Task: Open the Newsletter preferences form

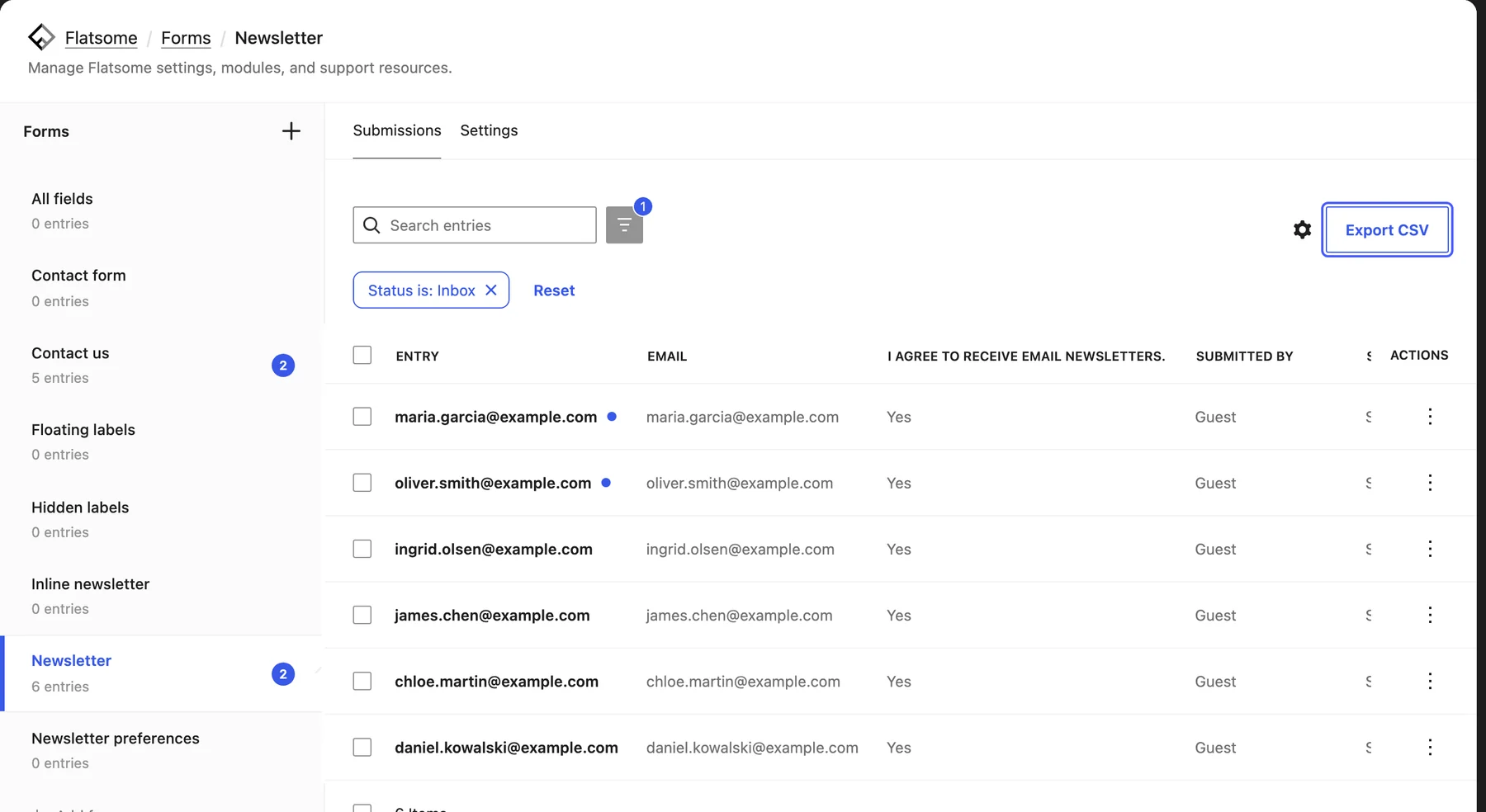Action: [162, 750]
